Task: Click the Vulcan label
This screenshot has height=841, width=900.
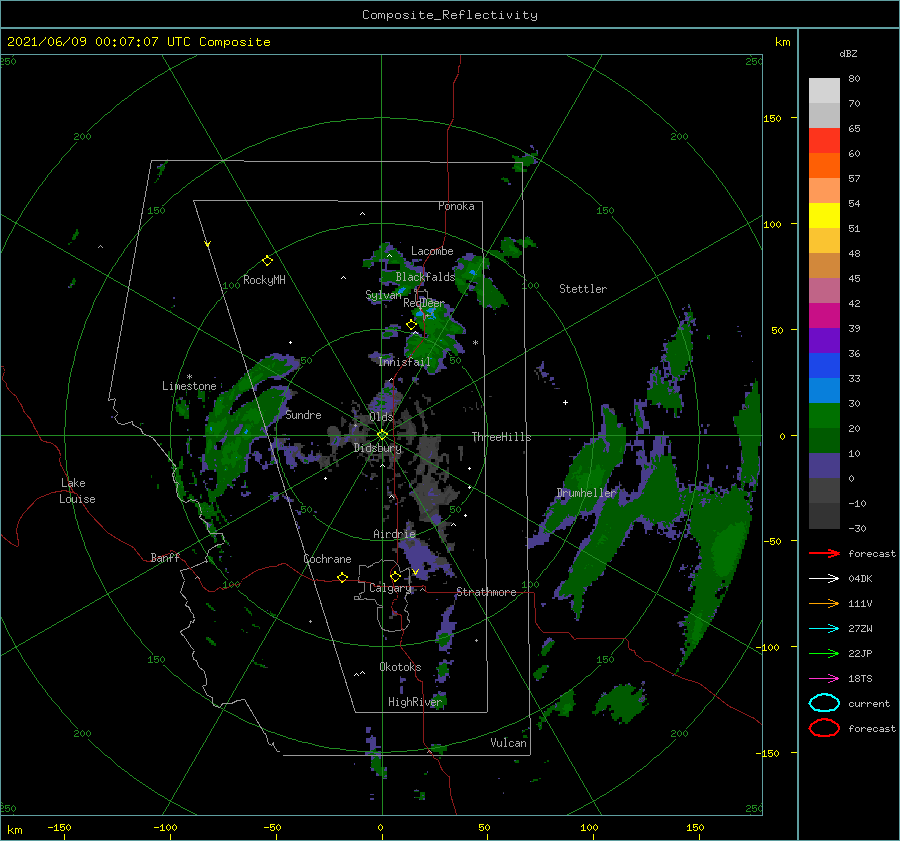Action: click(508, 743)
